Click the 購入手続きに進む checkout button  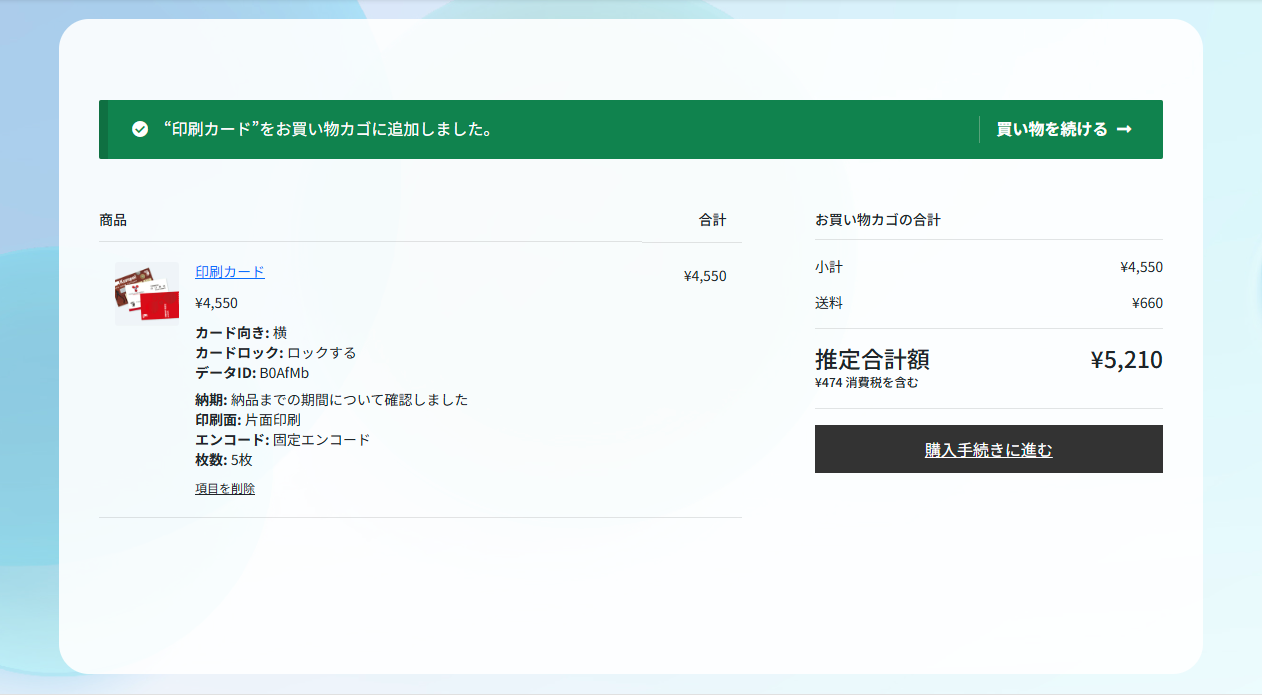pyautogui.click(x=988, y=449)
